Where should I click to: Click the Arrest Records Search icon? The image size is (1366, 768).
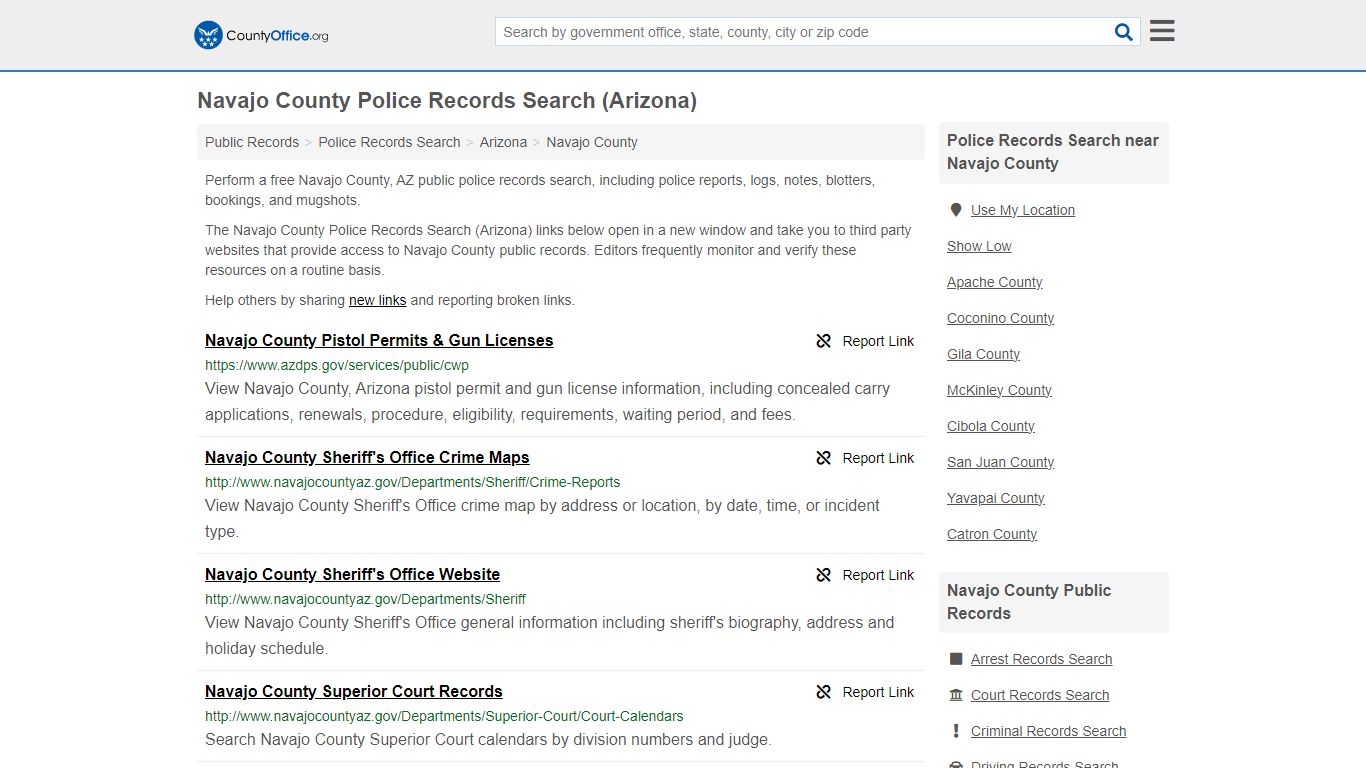pyautogui.click(x=956, y=659)
